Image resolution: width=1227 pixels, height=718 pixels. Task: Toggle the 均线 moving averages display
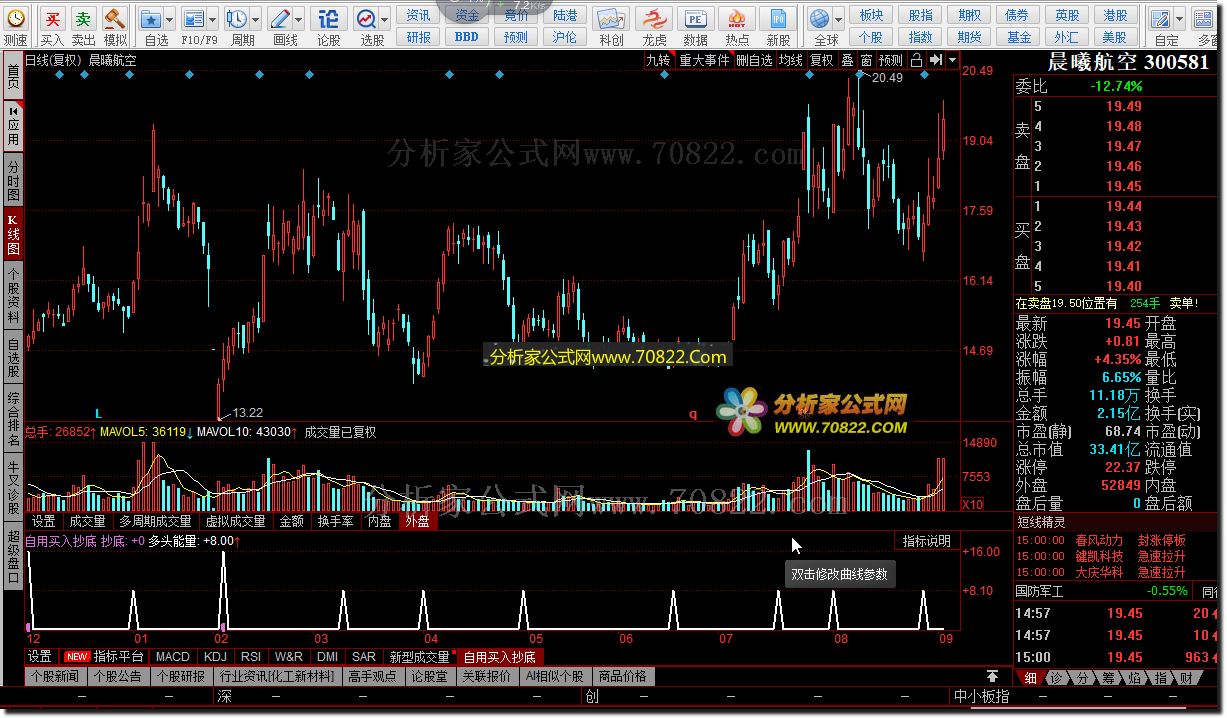791,60
